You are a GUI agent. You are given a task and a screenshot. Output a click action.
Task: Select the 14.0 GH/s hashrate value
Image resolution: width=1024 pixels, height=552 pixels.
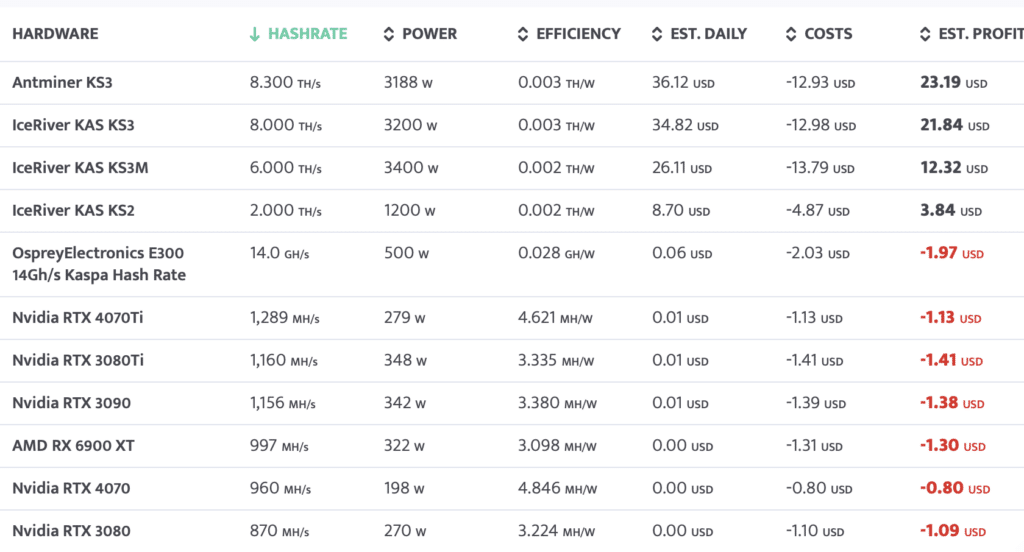pos(280,253)
